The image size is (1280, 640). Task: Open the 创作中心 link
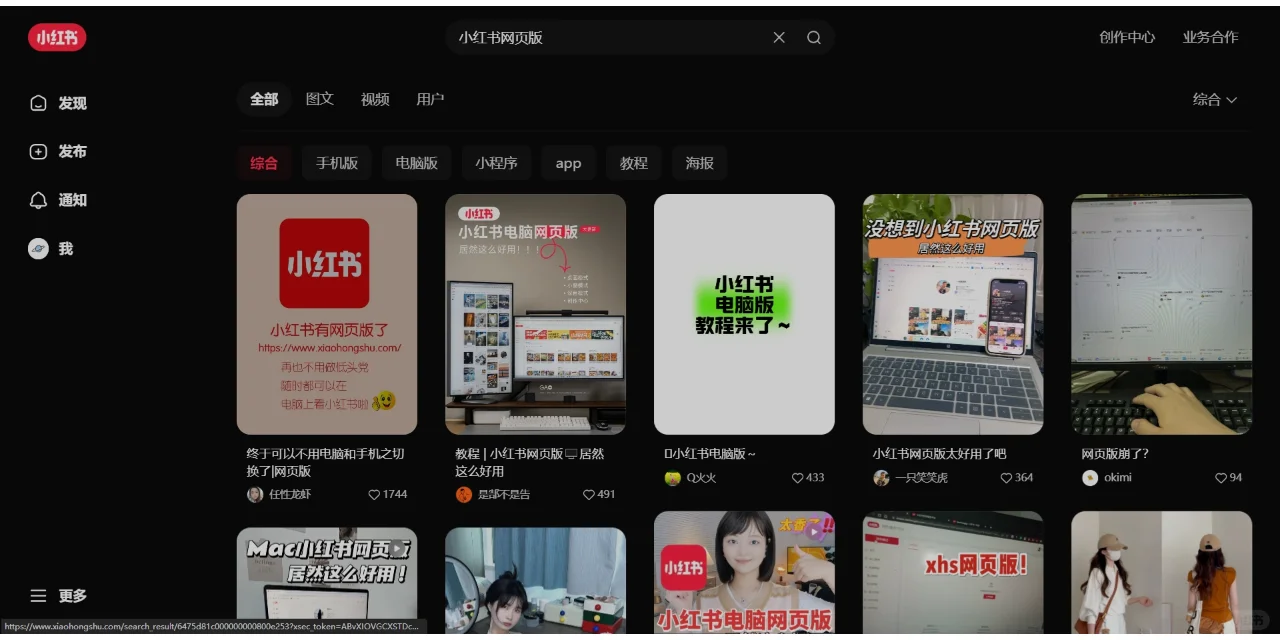tap(1127, 37)
